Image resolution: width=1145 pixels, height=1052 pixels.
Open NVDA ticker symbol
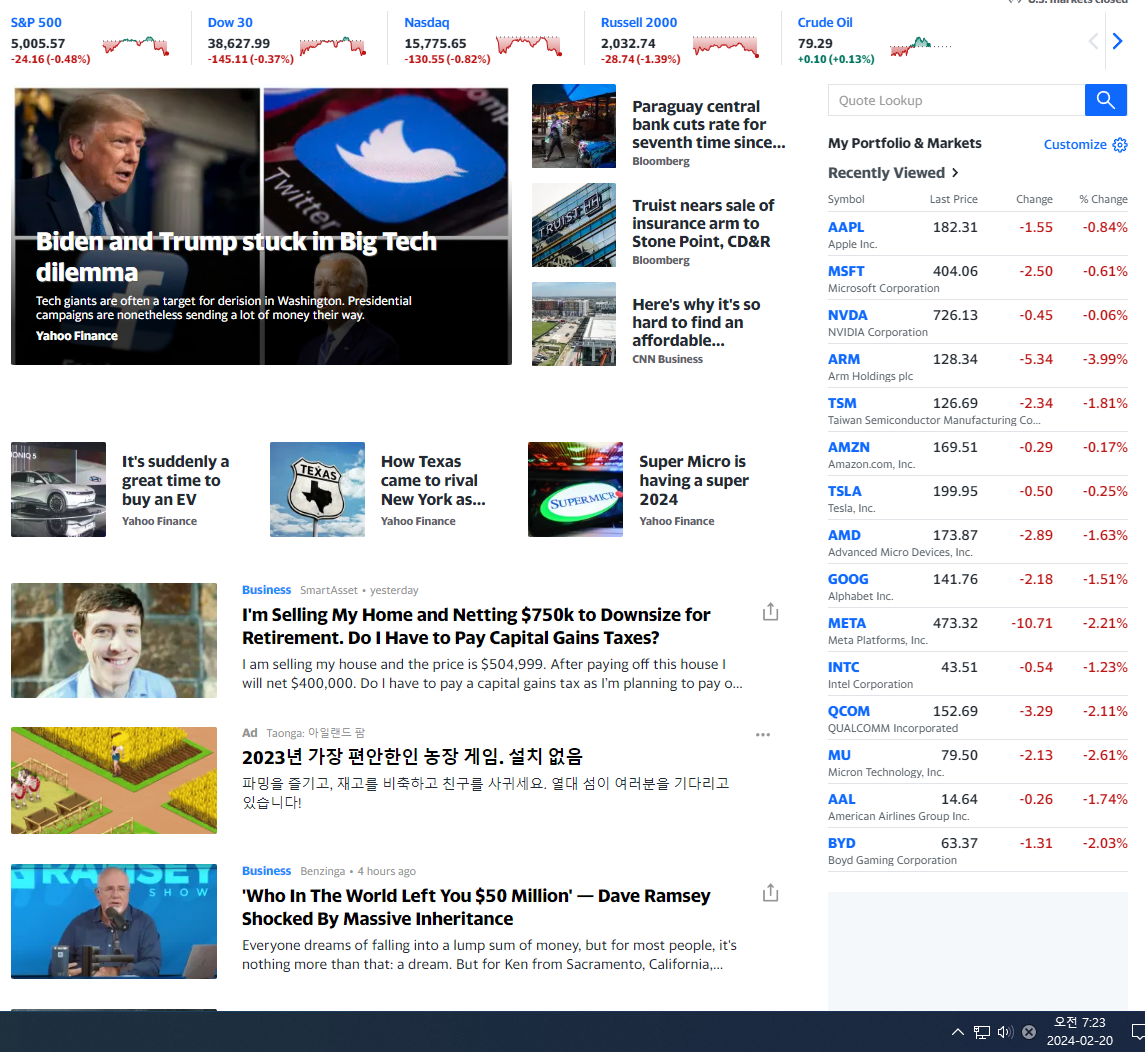point(848,315)
